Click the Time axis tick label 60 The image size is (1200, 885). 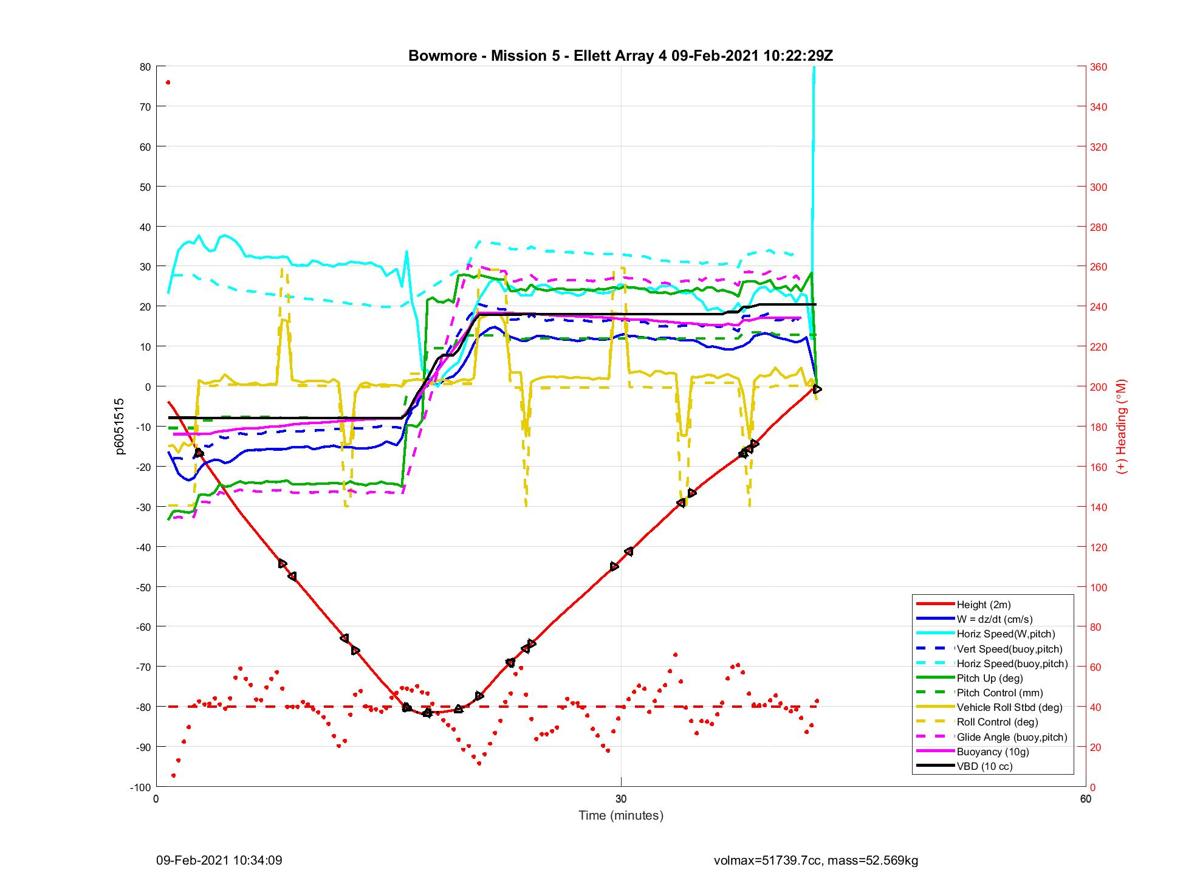1085,799
